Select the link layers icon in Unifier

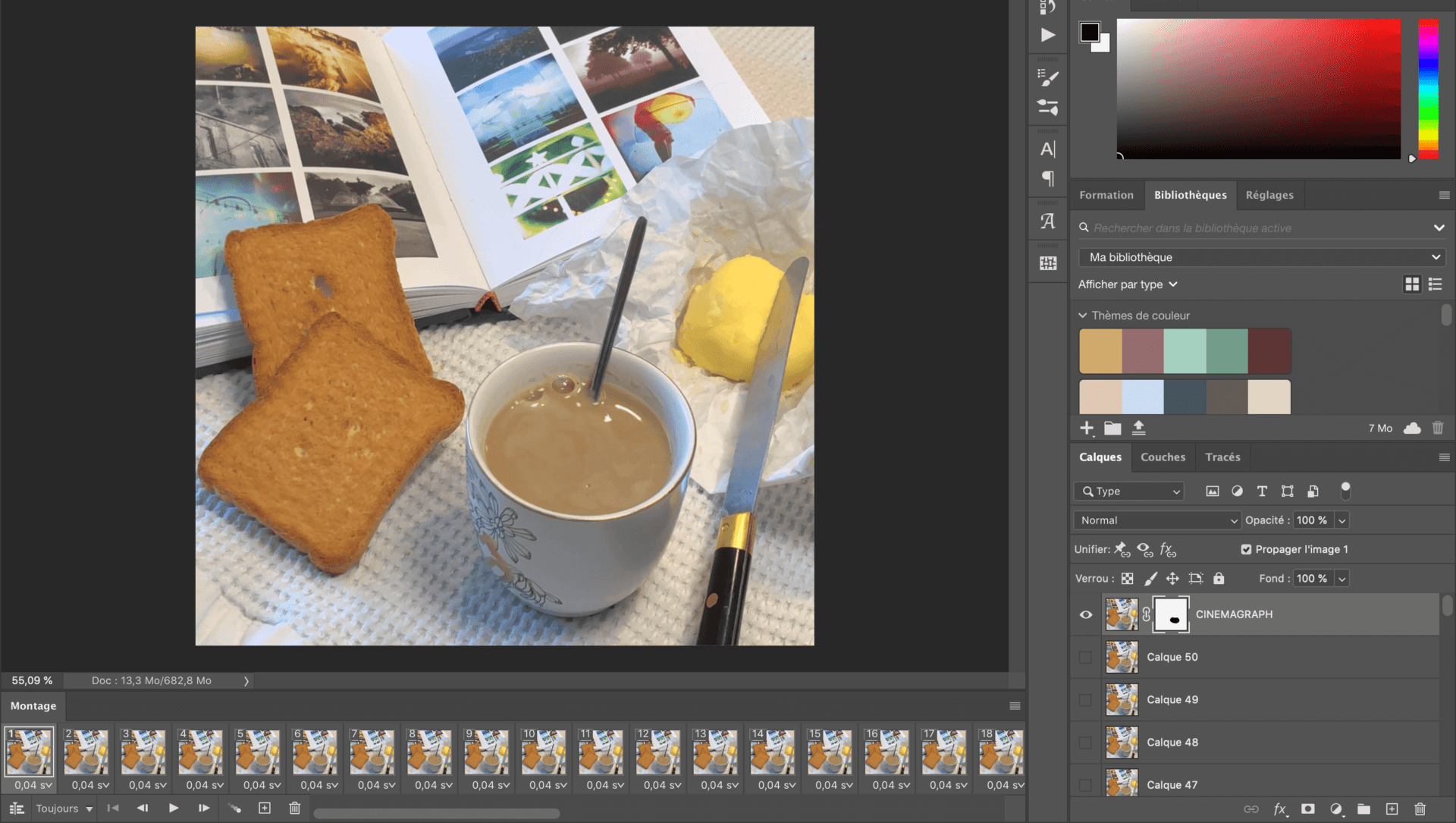point(1122,549)
